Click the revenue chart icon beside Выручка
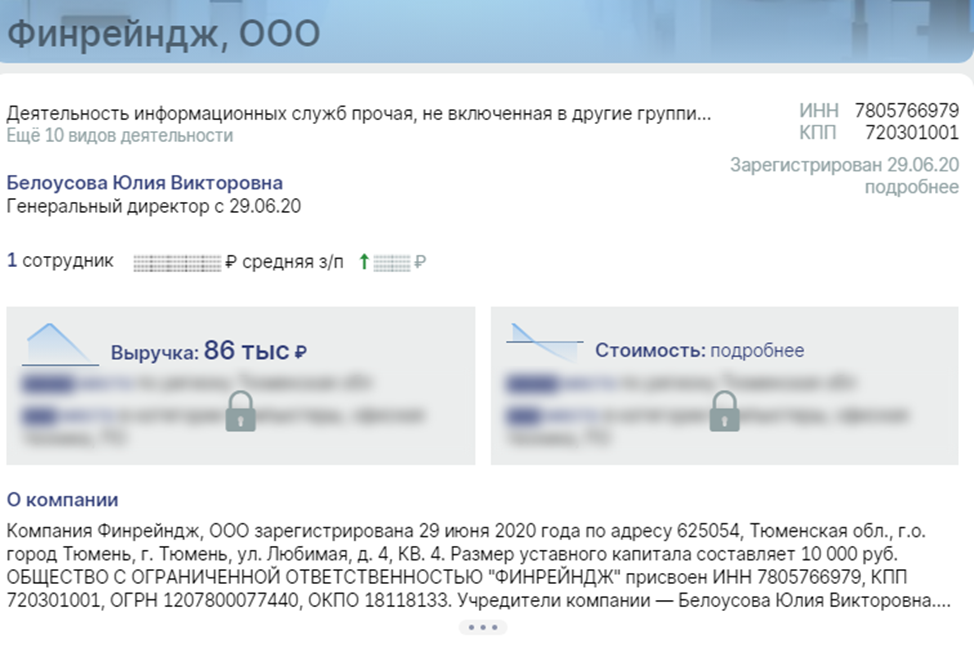 [60, 344]
